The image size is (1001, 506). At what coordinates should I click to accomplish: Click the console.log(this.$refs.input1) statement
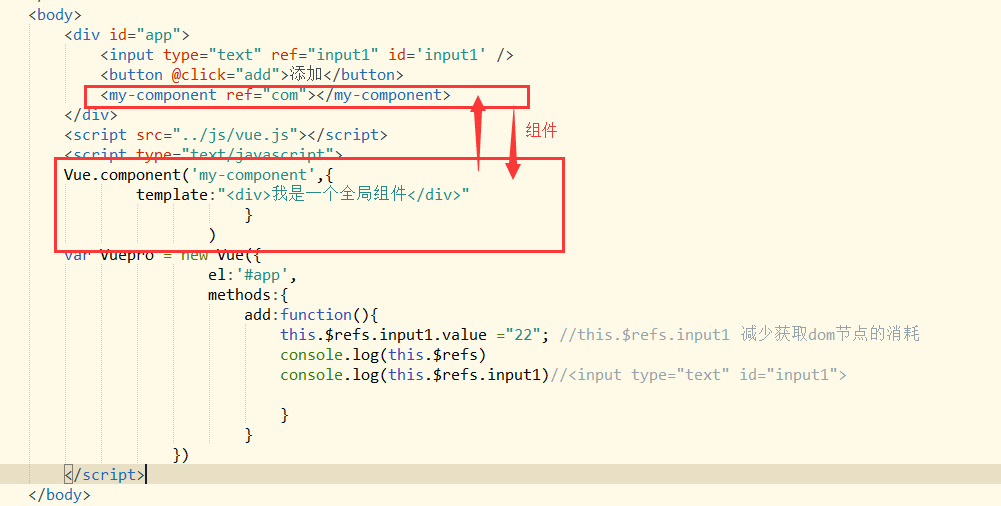pos(415,375)
